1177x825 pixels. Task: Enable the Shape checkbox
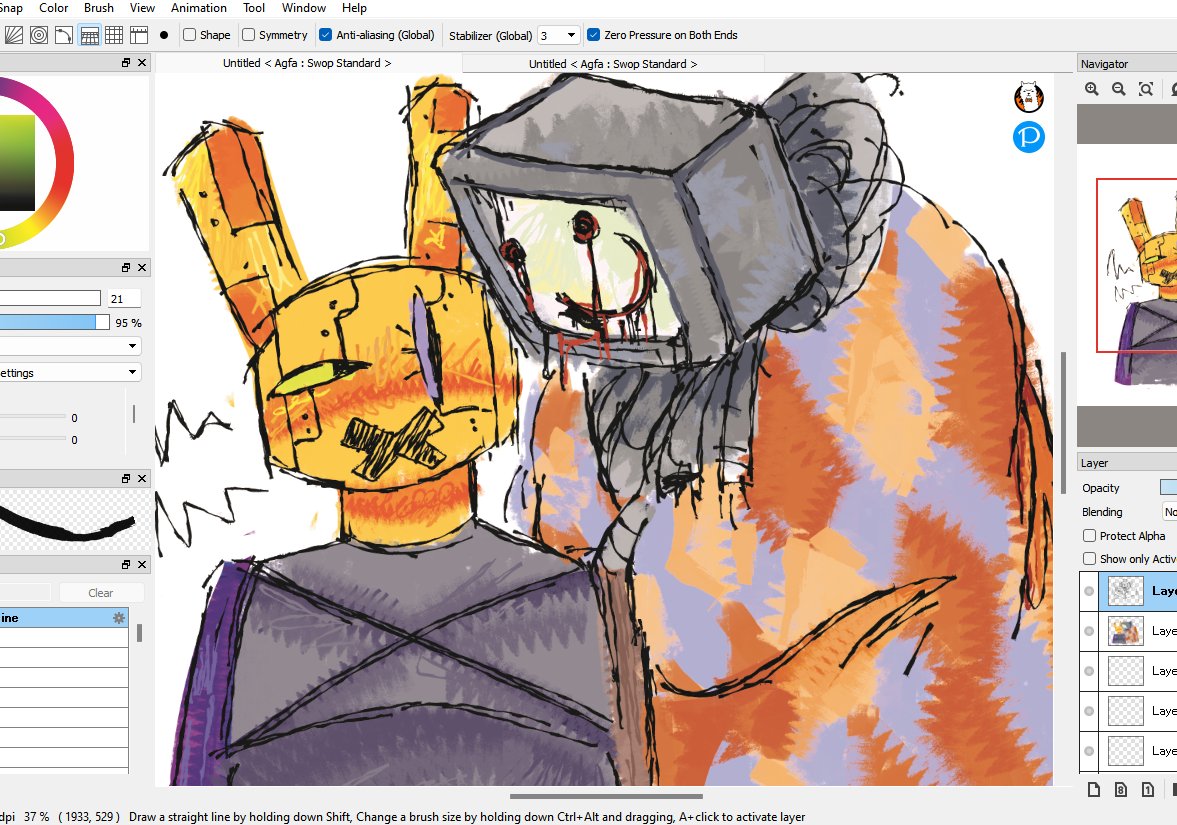[x=190, y=35]
